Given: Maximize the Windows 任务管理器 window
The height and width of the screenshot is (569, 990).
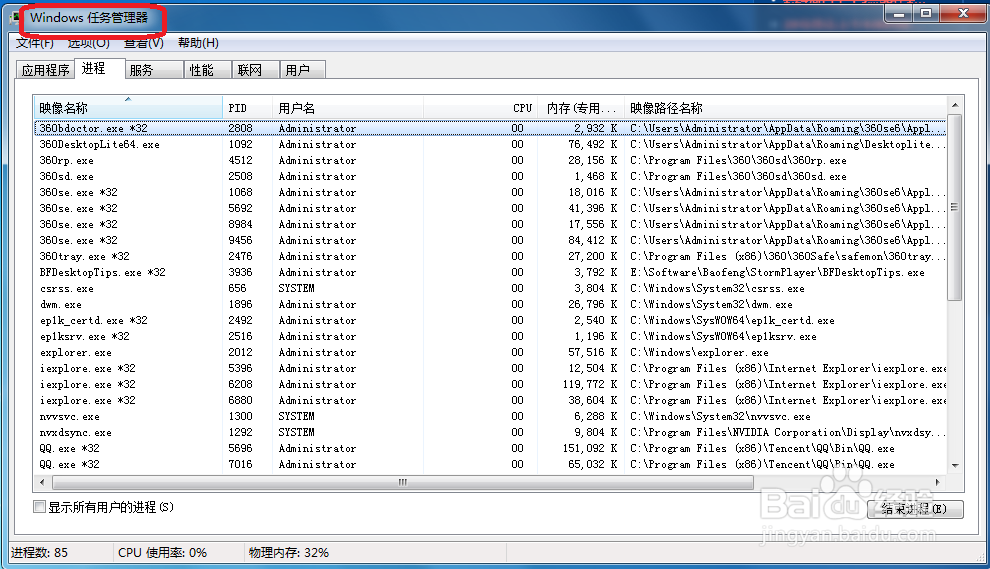Looking at the screenshot, I should 926,13.
